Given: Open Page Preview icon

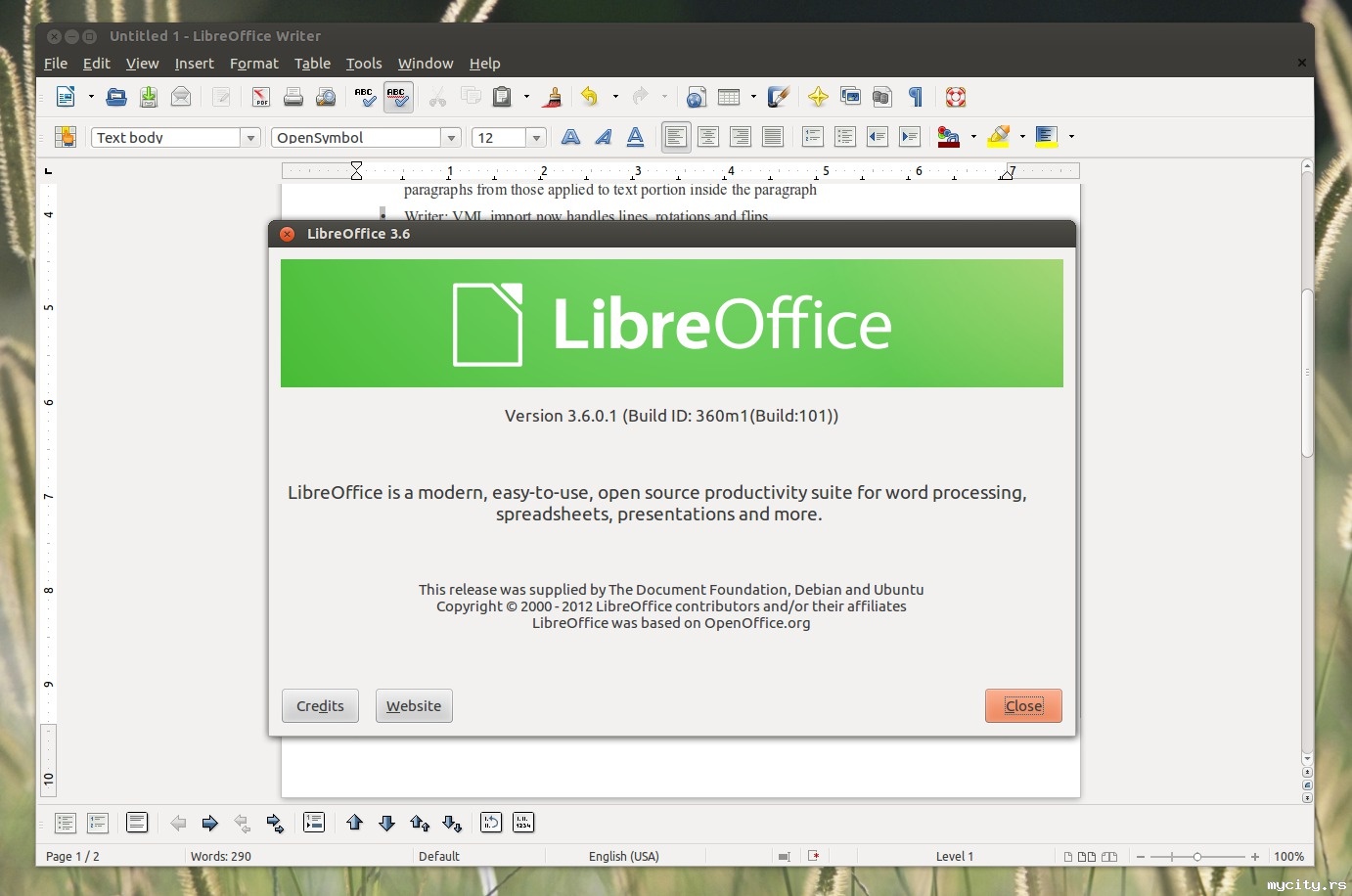Looking at the screenshot, I should [x=326, y=96].
